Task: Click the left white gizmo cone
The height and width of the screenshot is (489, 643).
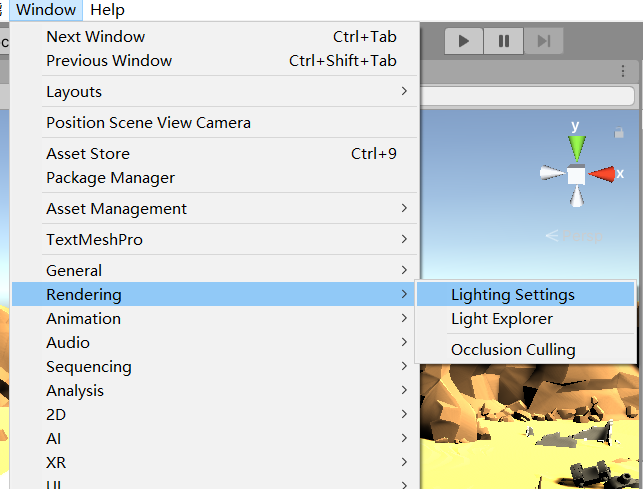Action: (551, 174)
